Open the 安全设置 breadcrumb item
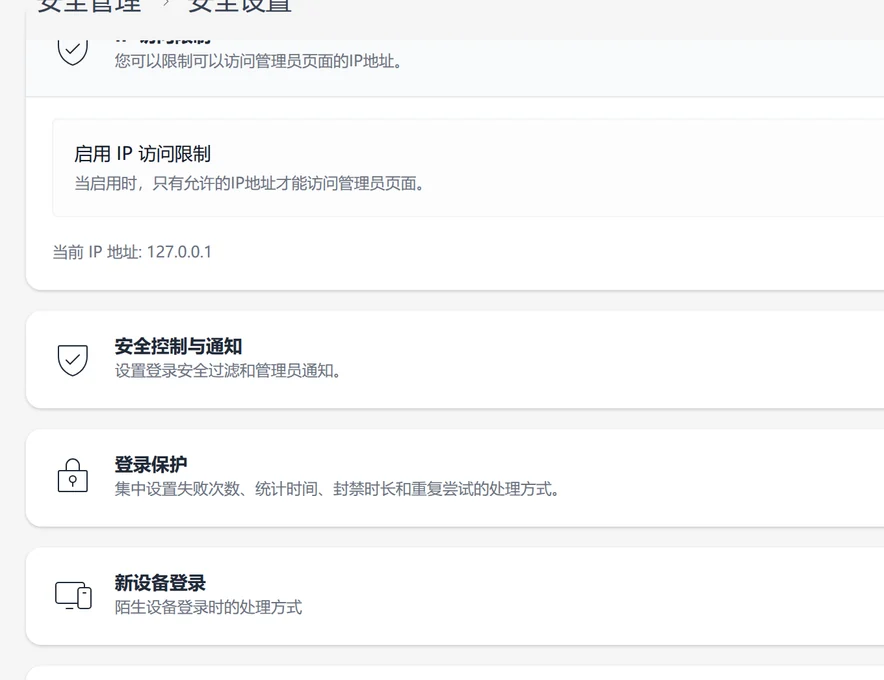The image size is (884, 680). pyautogui.click(x=240, y=6)
